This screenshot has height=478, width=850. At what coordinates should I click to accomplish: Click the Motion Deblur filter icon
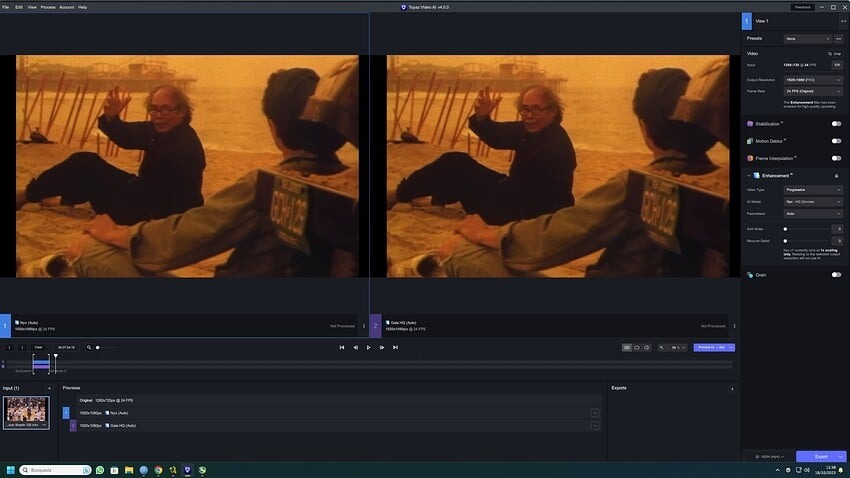tap(750, 141)
